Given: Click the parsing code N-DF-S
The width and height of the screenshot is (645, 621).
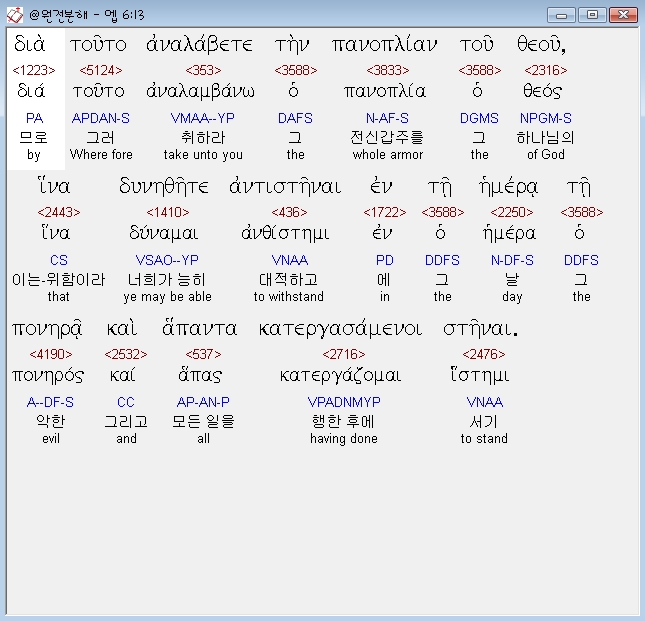Looking at the screenshot, I should 512,260.
